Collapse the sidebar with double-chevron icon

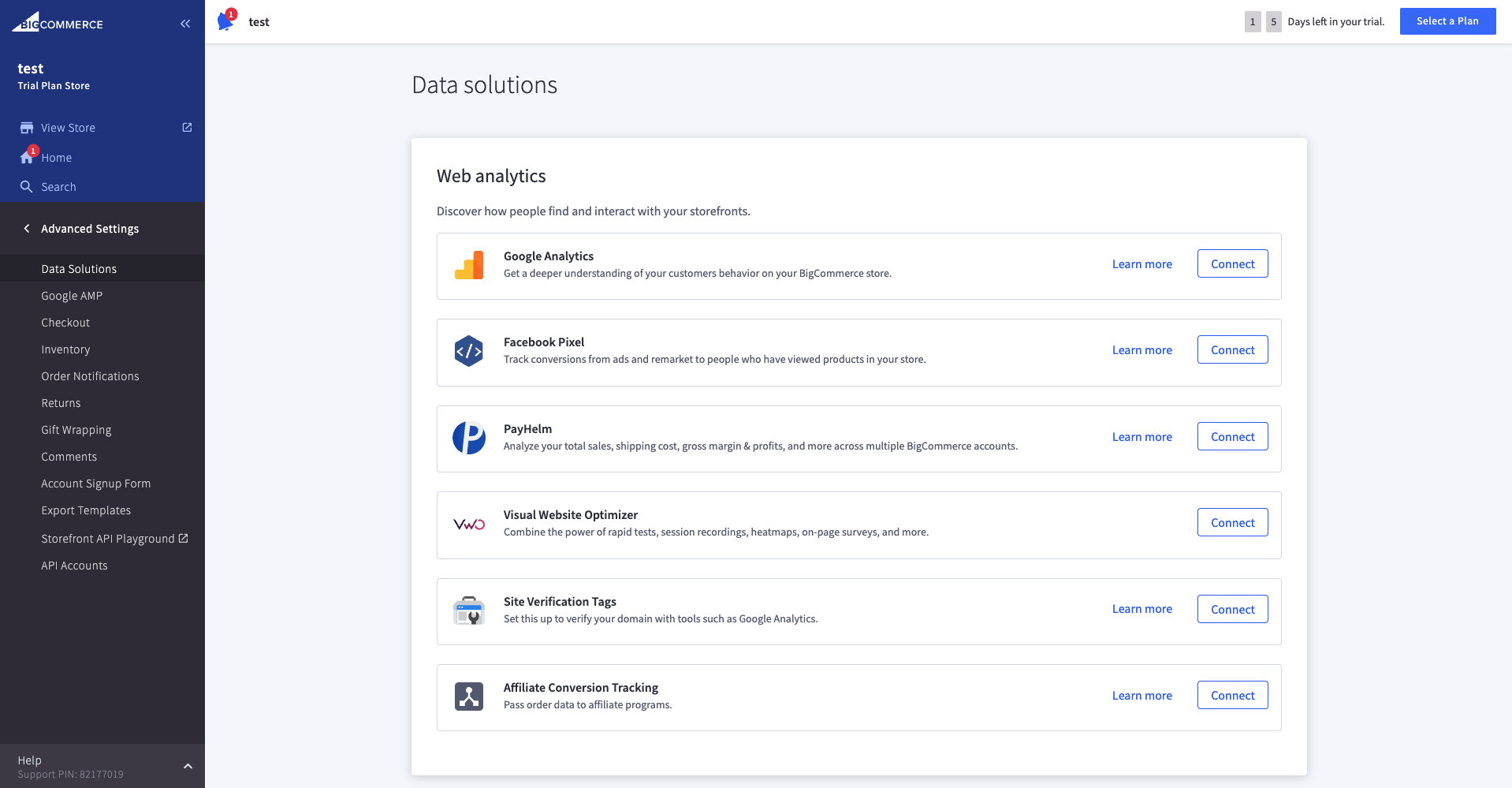tap(185, 24)
